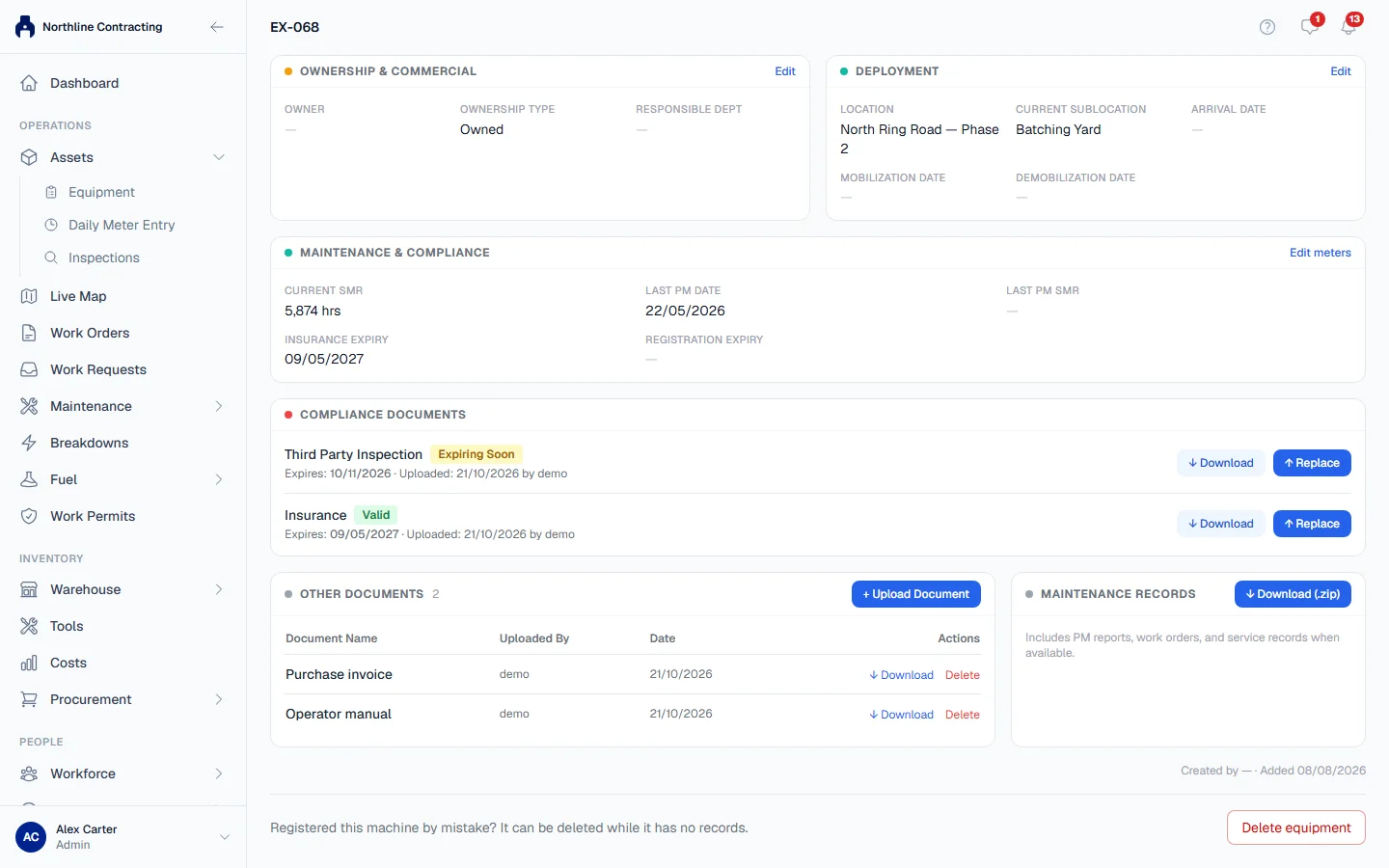Open help via question mark icon
1389x868 pixels.
(1267, 27)
